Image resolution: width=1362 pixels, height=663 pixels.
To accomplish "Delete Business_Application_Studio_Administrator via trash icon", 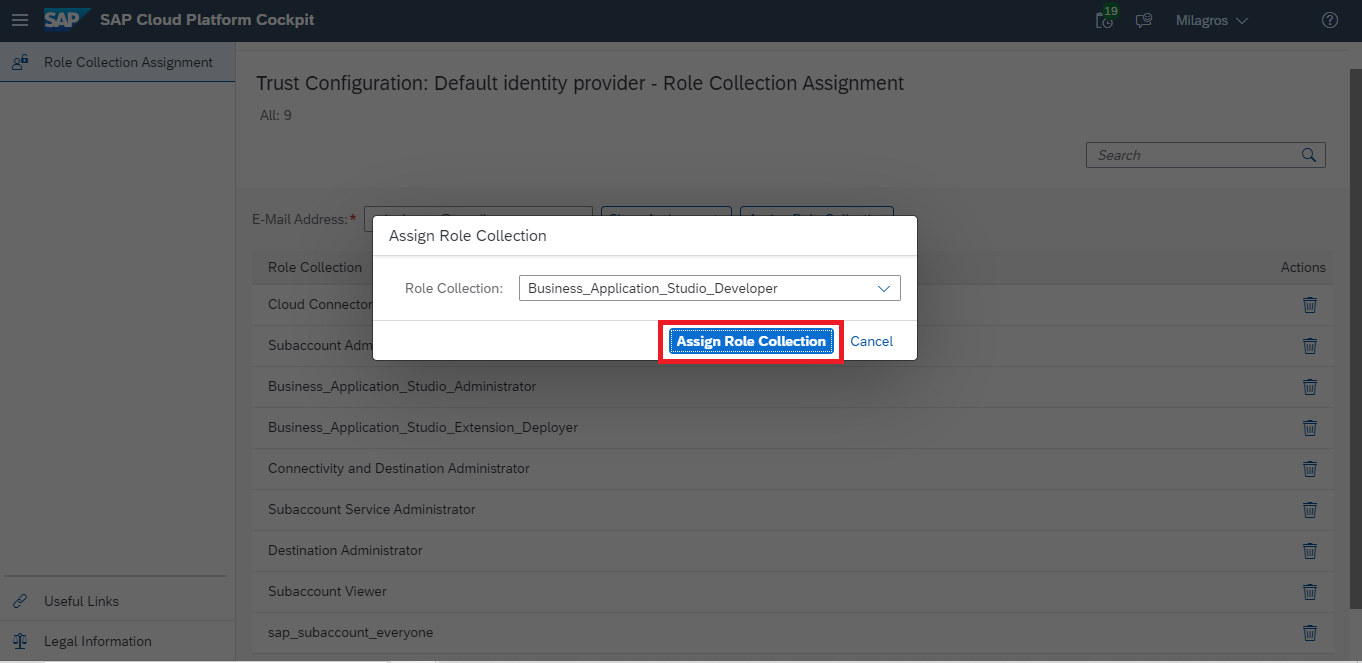I will 1309,387.
